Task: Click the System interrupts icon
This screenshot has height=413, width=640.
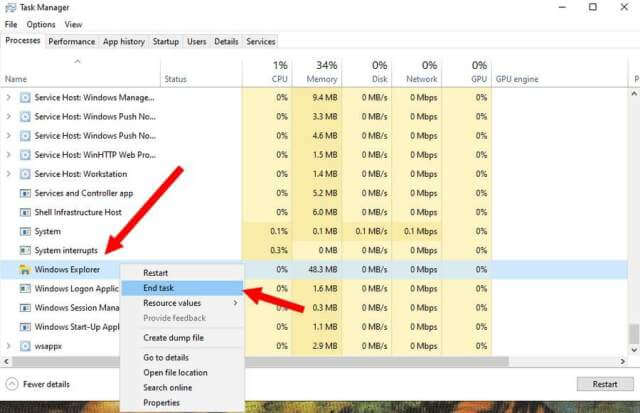Action: pos(25,251)
